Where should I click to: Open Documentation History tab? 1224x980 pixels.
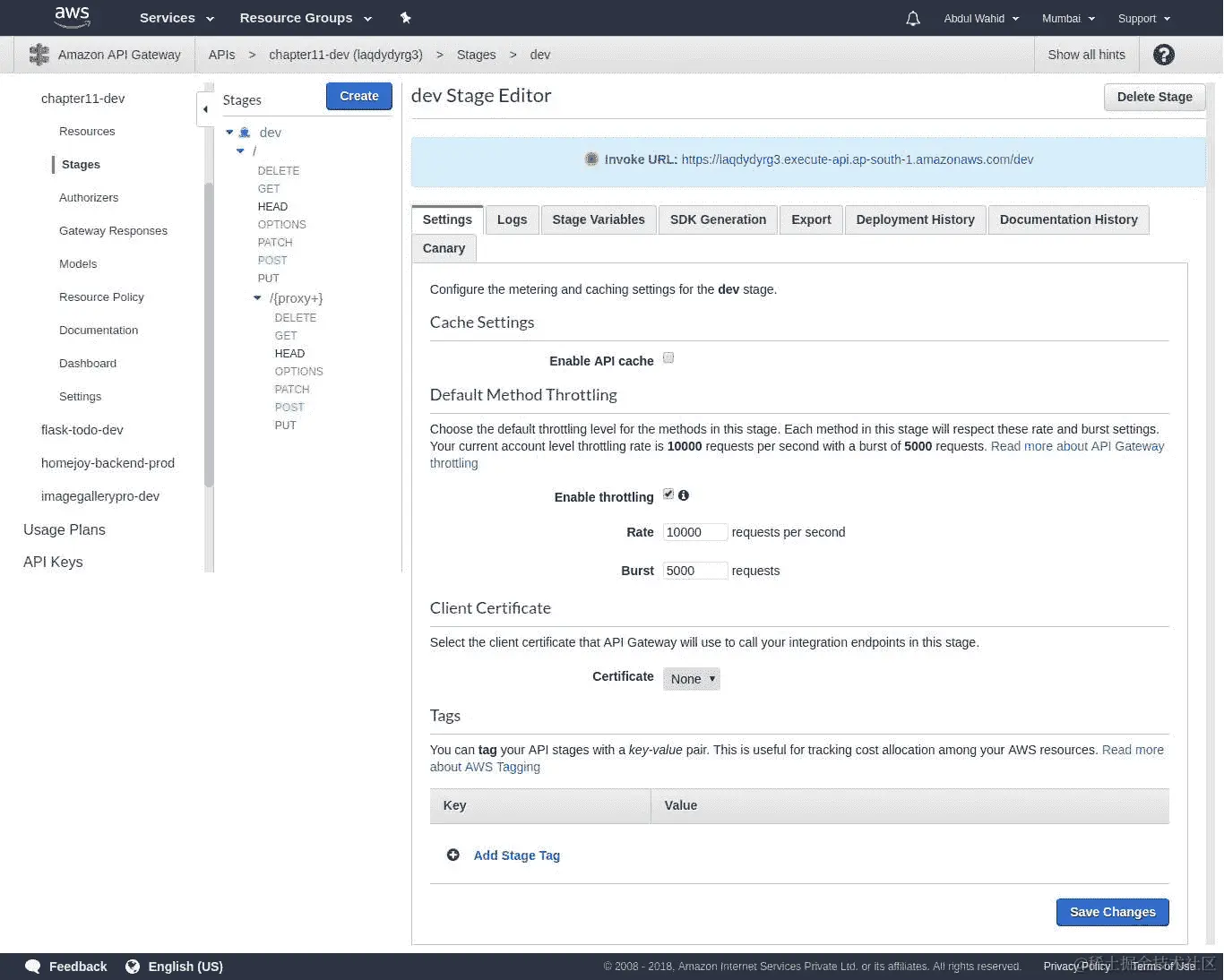coord(1068,219)
